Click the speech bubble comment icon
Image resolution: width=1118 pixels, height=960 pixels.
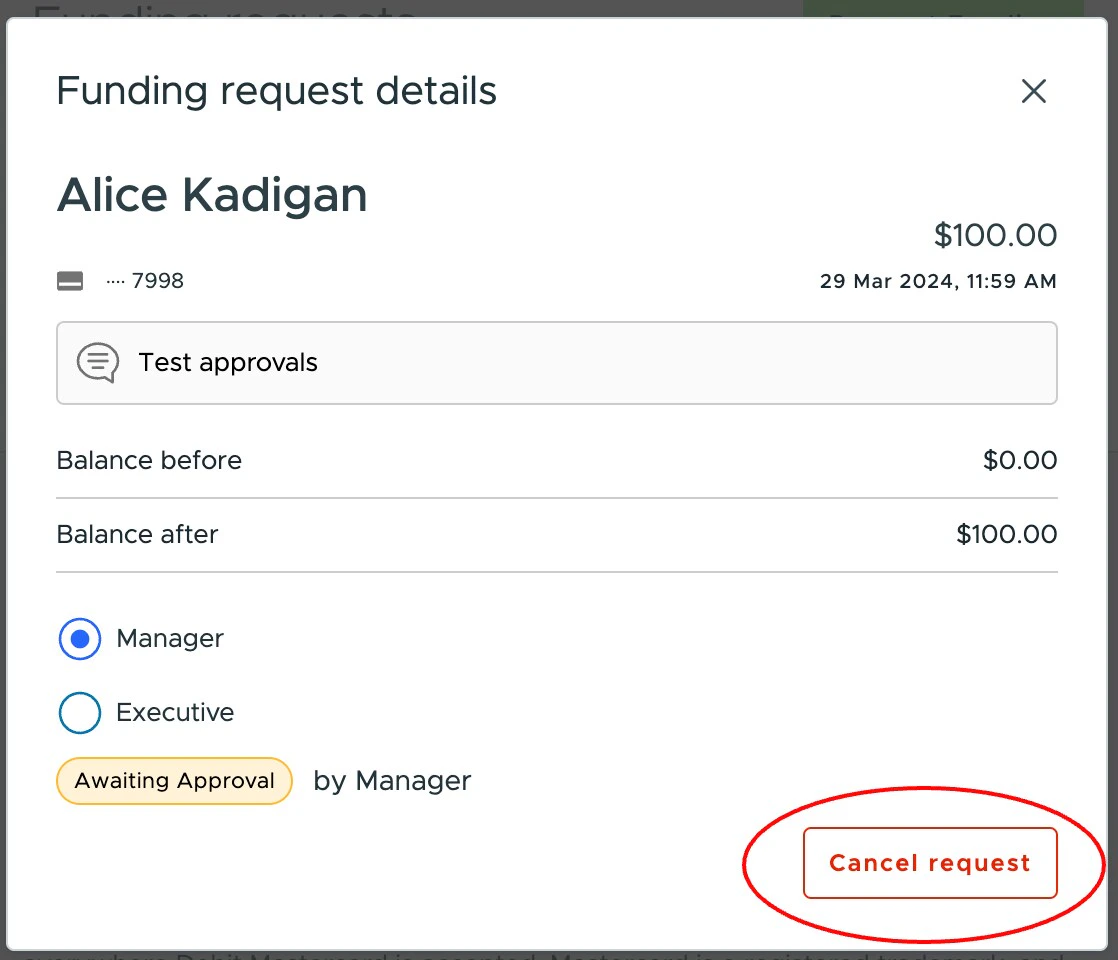96,362
